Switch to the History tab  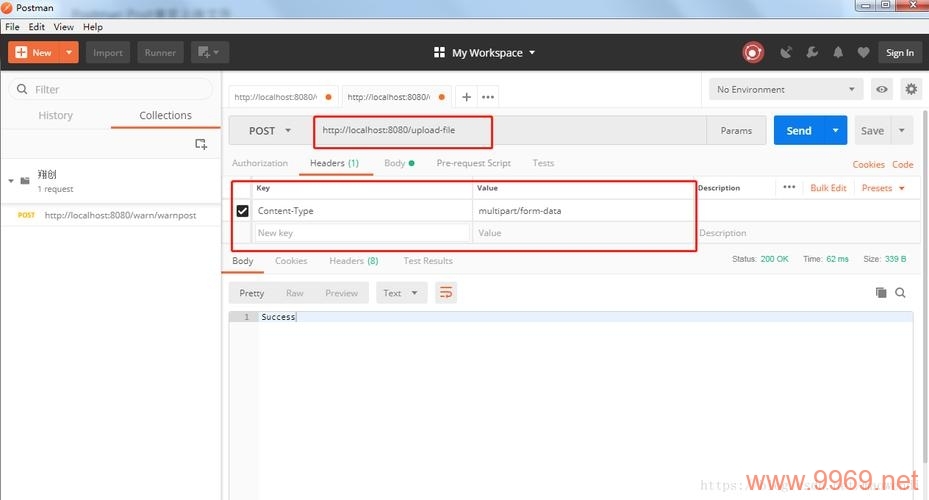(x=56, y=115)
